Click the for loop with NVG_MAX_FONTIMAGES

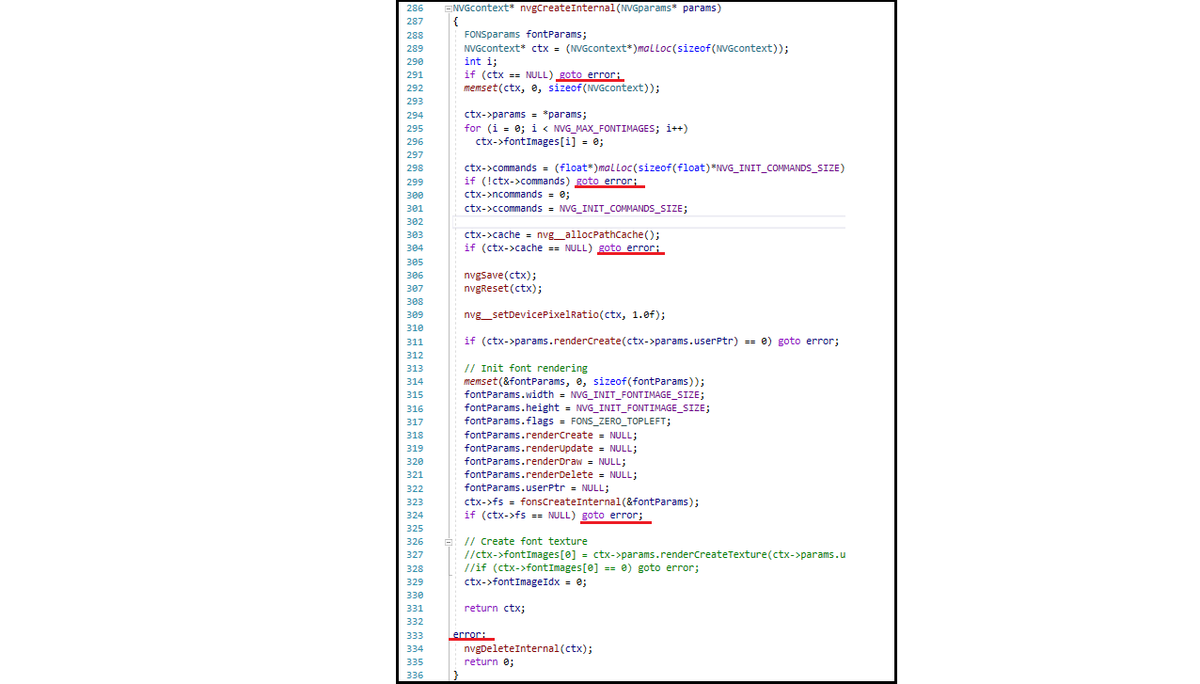(577, 128)
